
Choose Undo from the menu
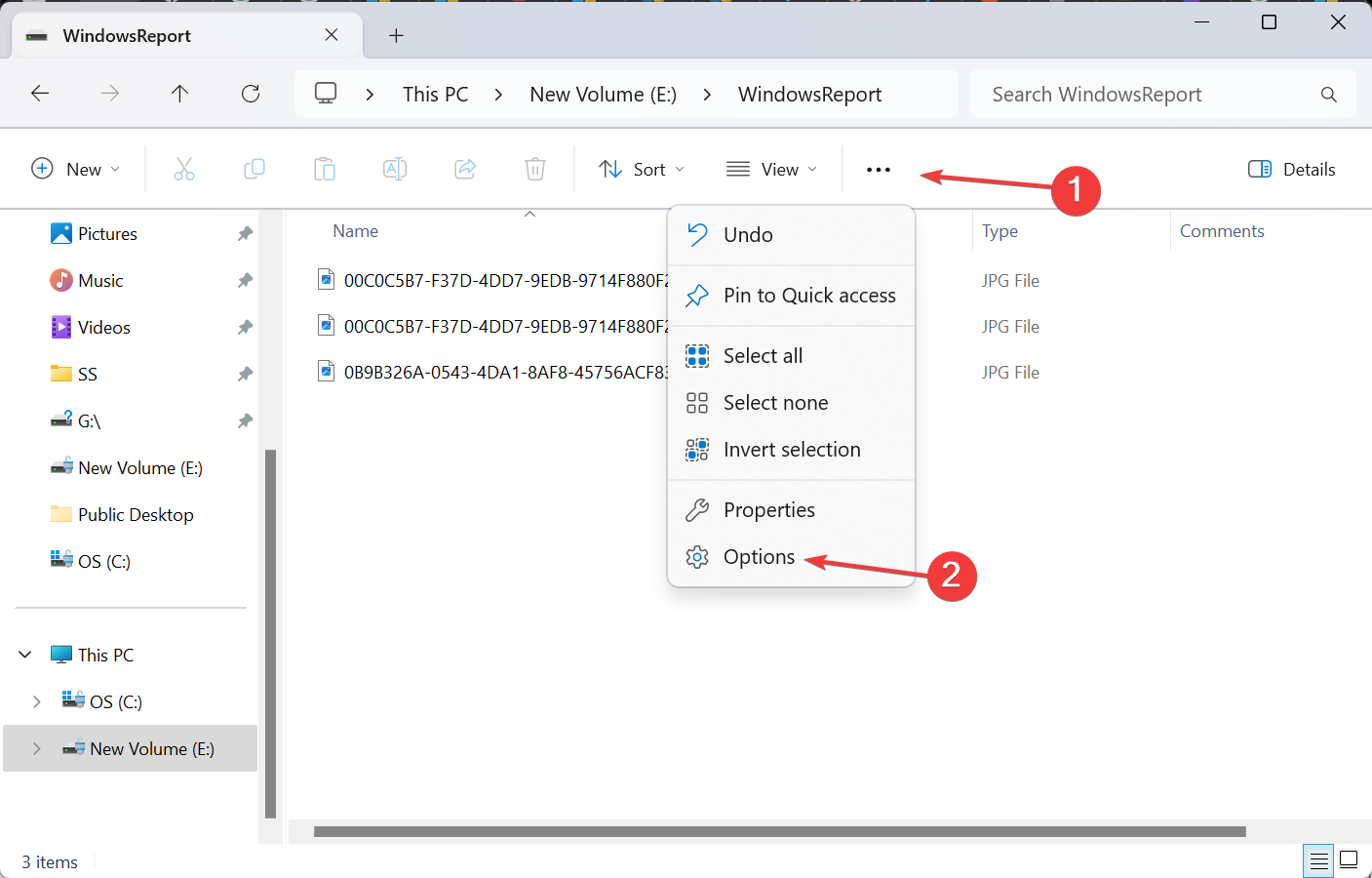(791, 235)
